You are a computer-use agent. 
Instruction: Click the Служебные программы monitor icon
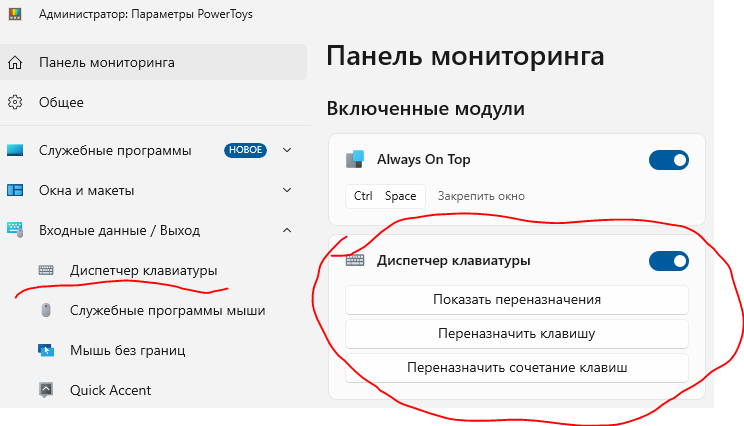click(15, 150)
